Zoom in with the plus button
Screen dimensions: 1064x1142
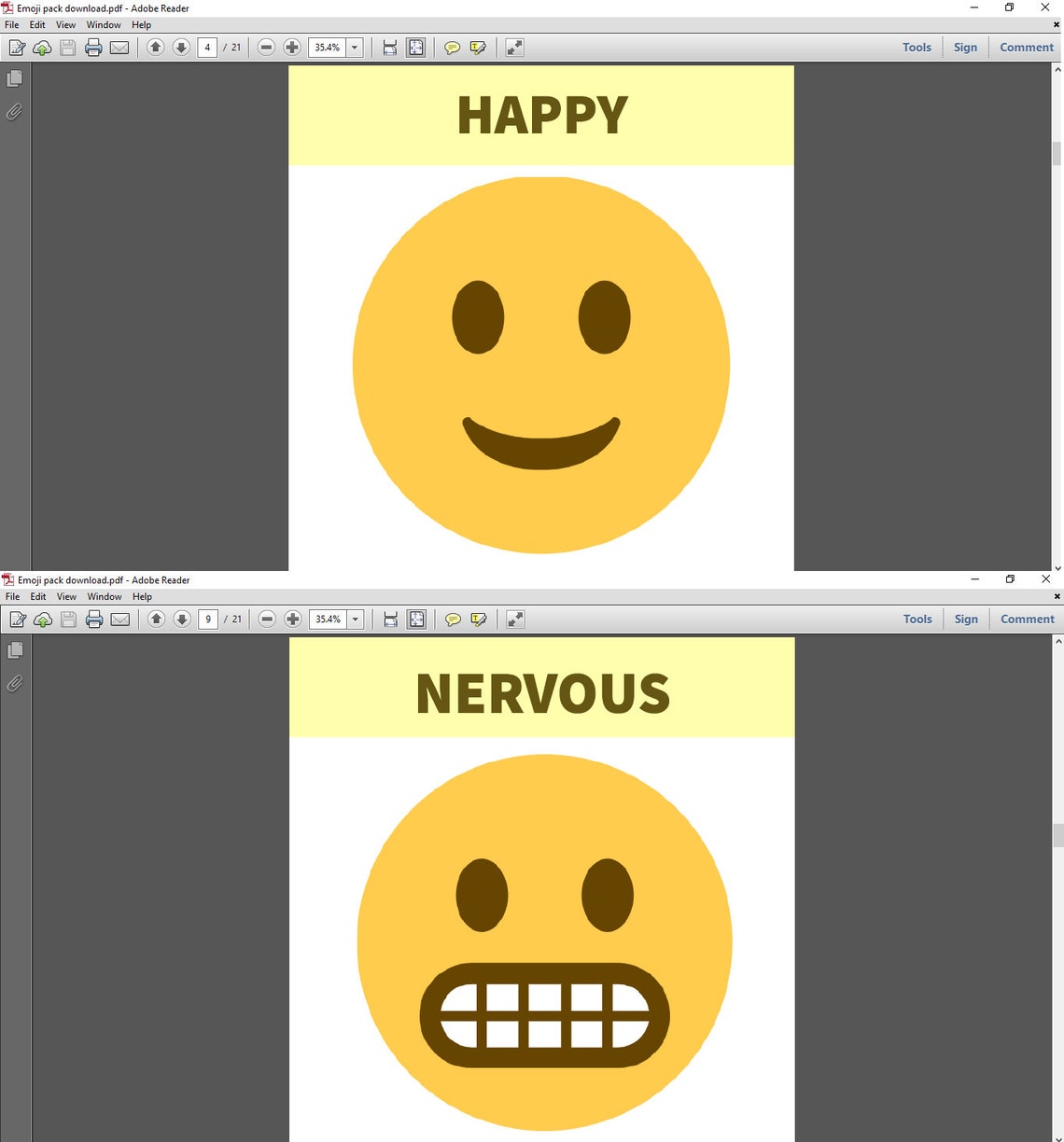(x=292, y=48)
